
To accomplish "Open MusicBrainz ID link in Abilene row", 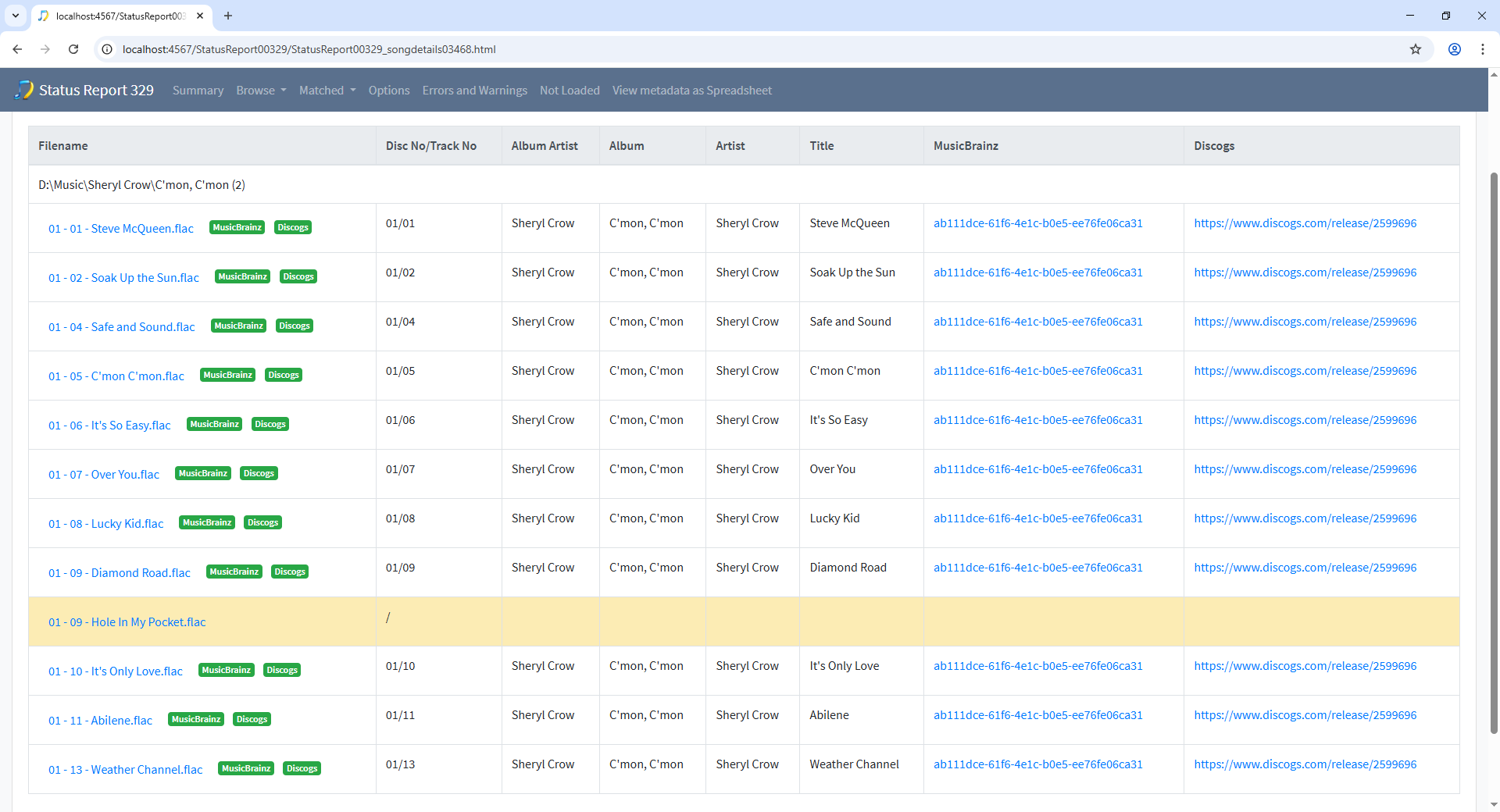I will 1038,715.
